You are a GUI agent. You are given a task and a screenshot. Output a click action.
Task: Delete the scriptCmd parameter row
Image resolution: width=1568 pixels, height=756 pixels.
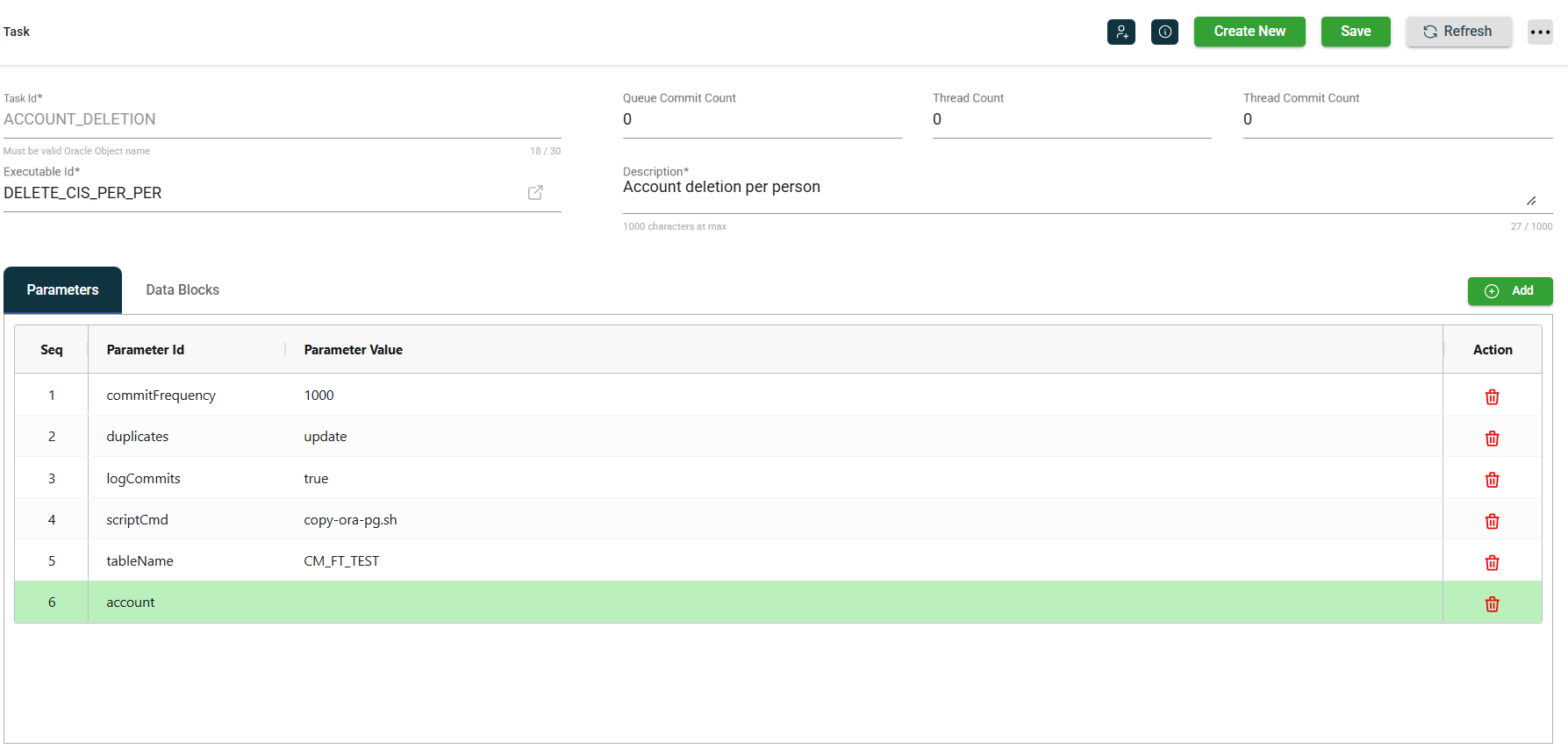pos(1492,521)
